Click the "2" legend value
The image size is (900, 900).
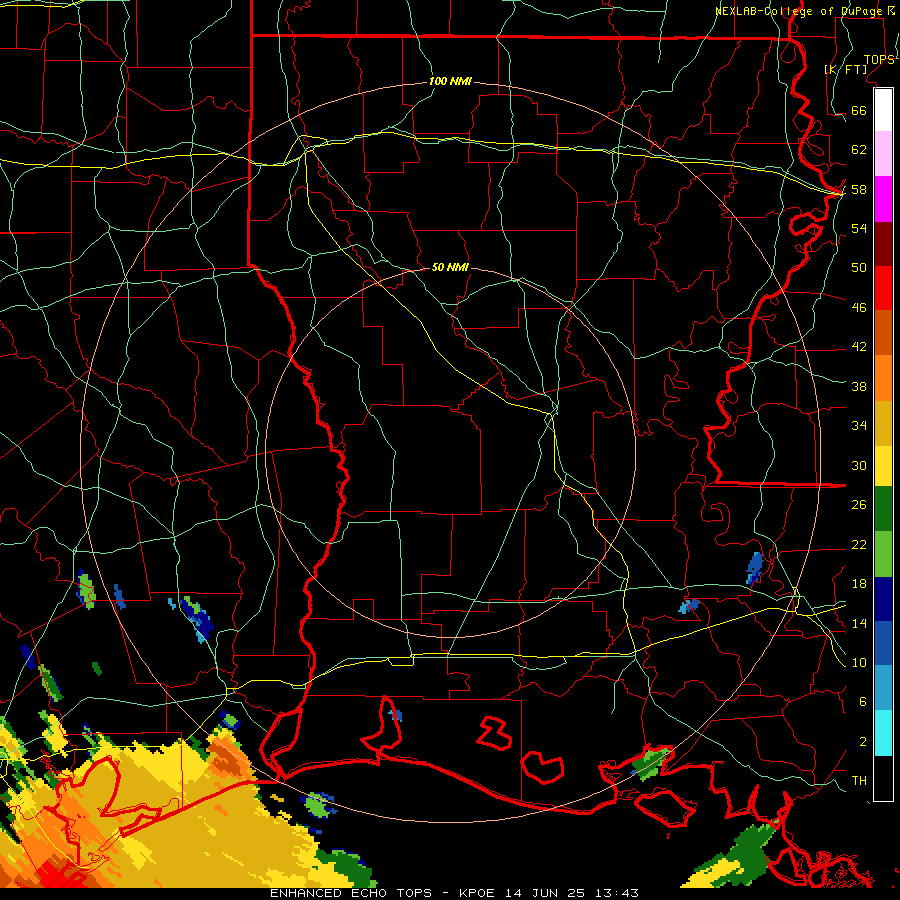click(863, 741)
